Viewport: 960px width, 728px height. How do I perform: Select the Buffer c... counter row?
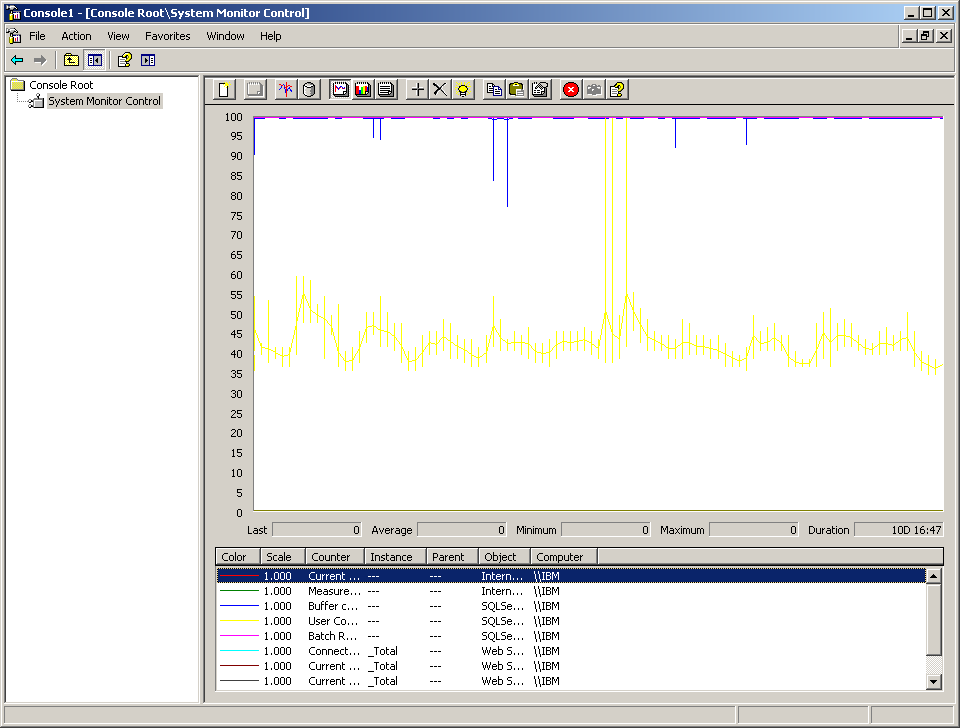pyautogui.click(x=571, y=606)
